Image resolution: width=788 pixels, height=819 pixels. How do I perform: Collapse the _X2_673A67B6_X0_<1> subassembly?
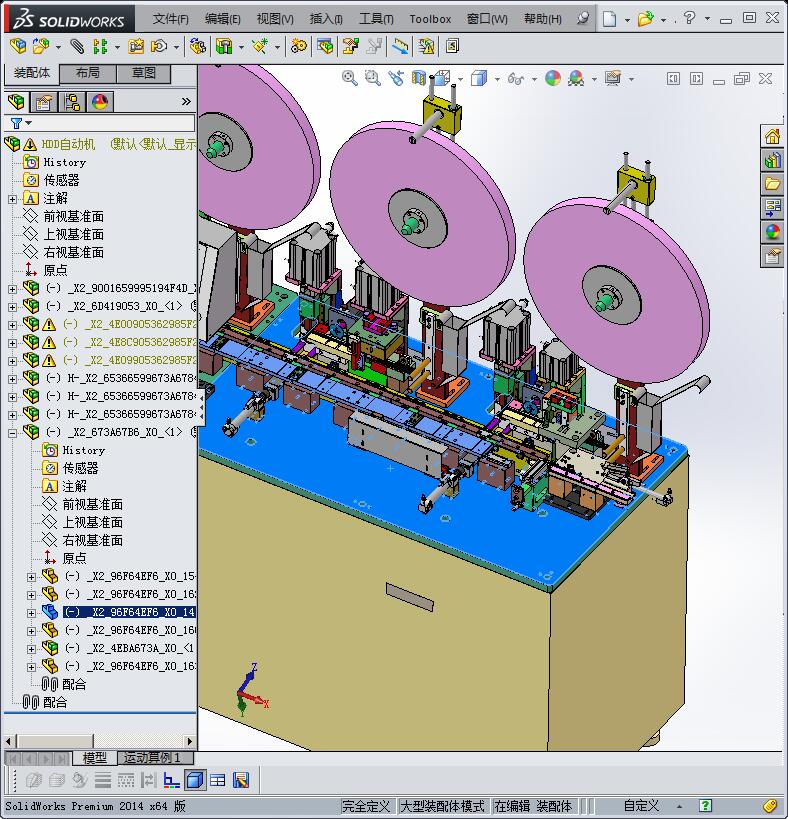pos(13,433)
